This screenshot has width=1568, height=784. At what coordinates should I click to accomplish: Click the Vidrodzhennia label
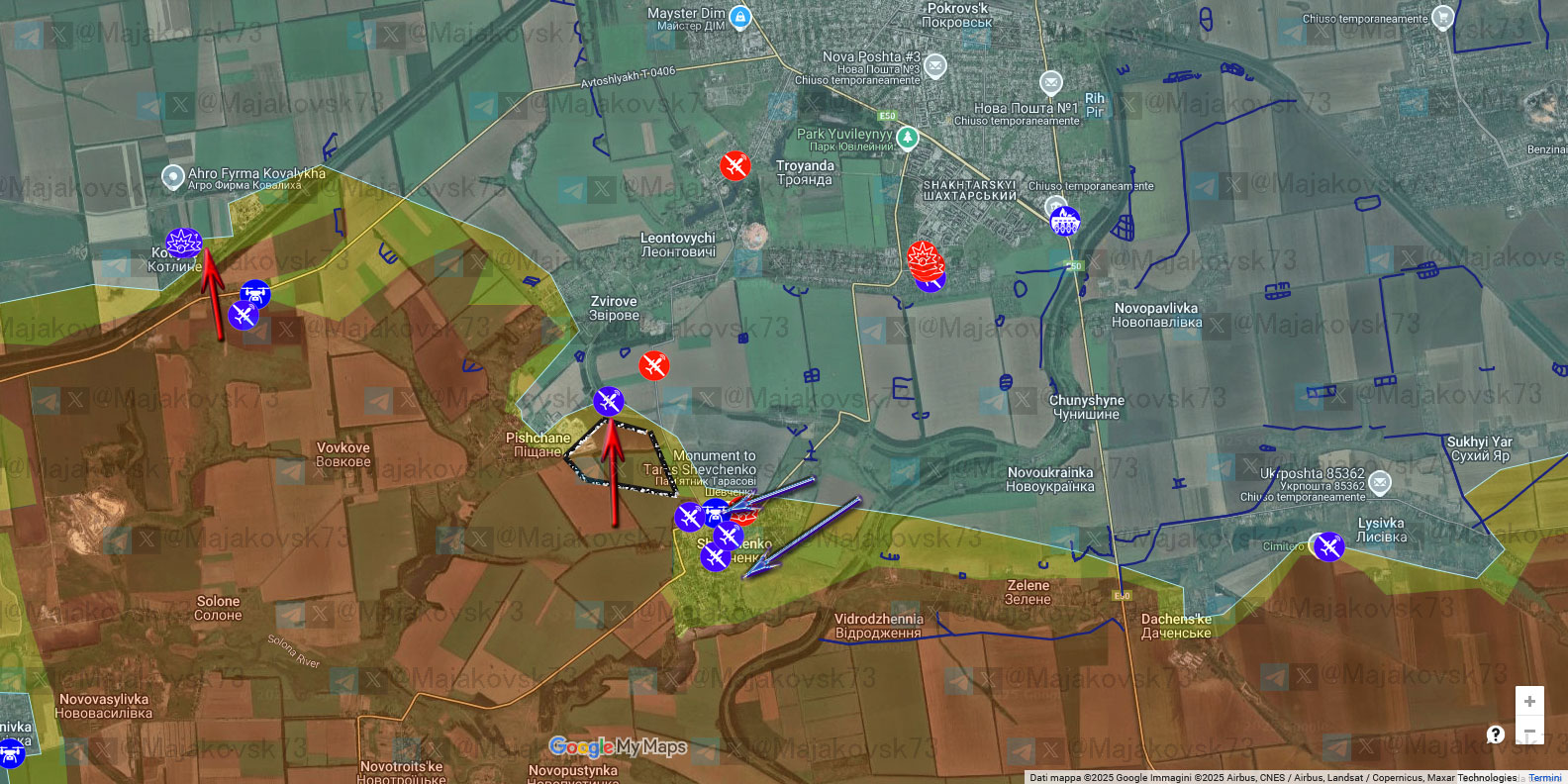click(x=879, y=626)
